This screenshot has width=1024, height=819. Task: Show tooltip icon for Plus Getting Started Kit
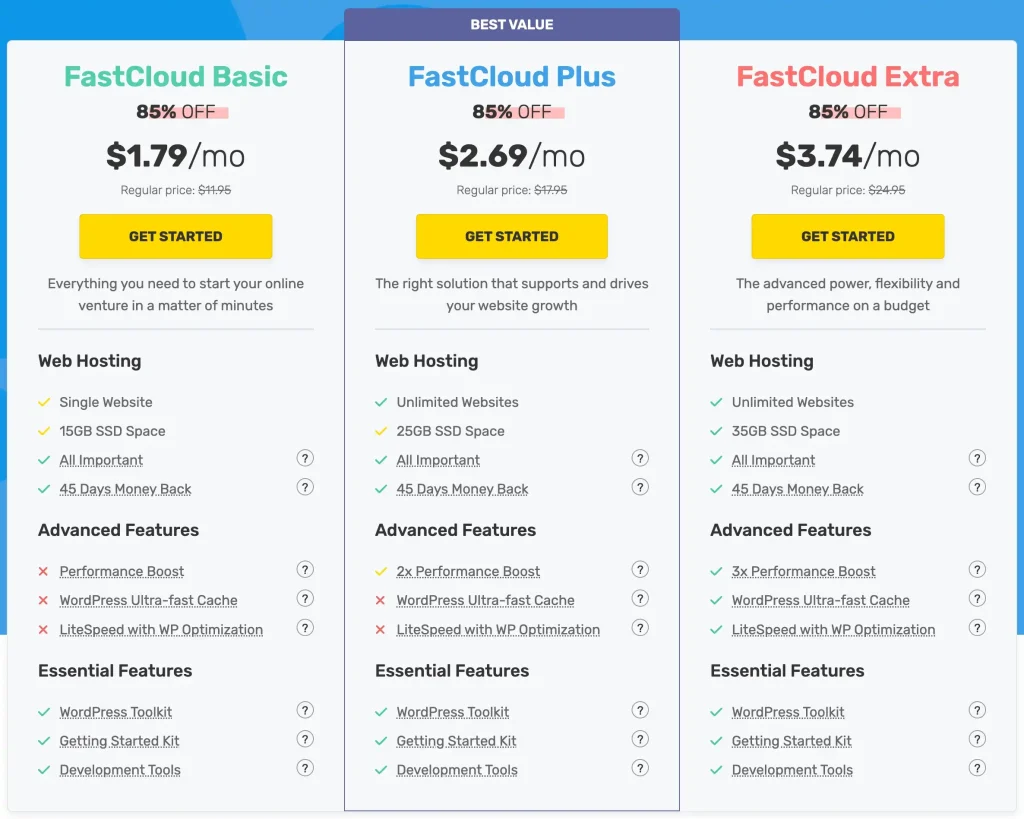click(641, 740)
